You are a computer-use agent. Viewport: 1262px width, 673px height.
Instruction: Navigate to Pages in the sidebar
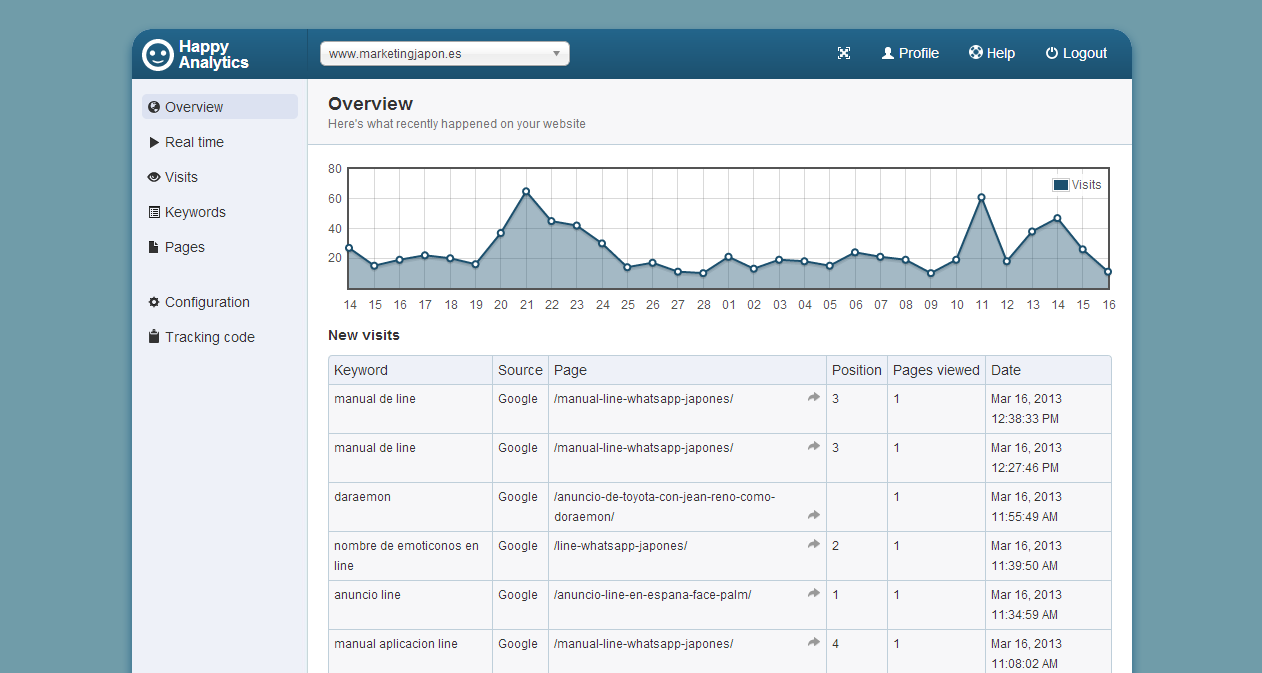click(184, 247)
